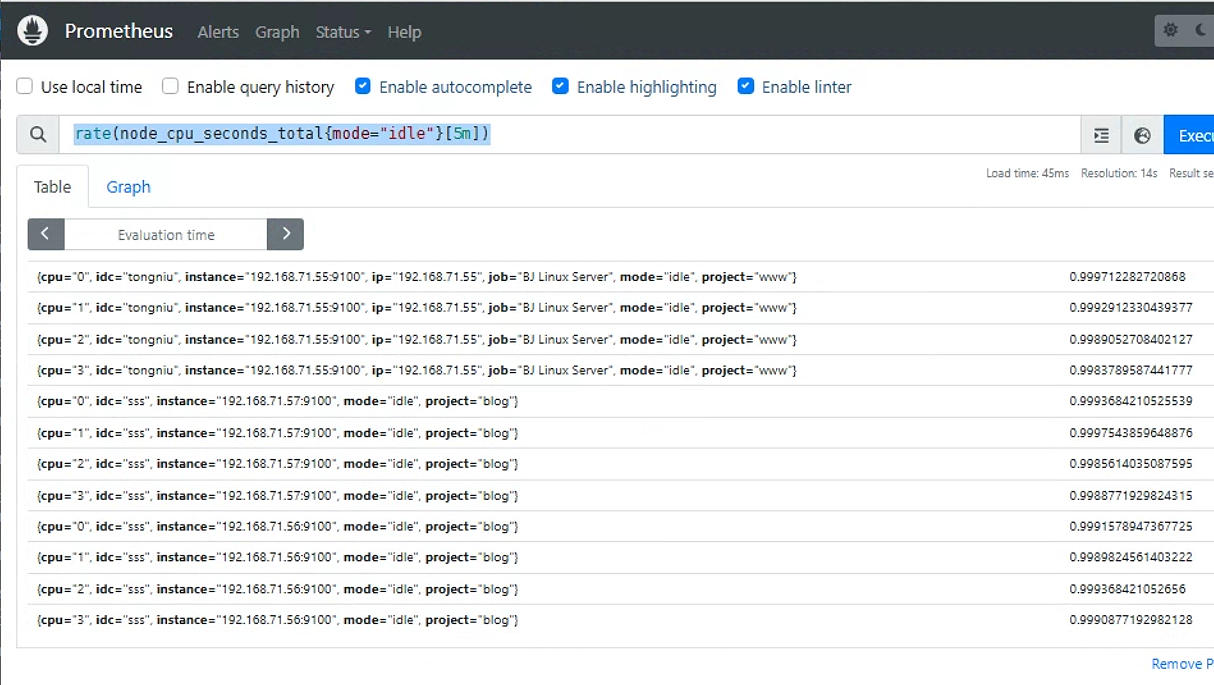The image size is (1214, 685).
Task: Click the value 0.9993684210525539
Action: tap(1131, 401)
